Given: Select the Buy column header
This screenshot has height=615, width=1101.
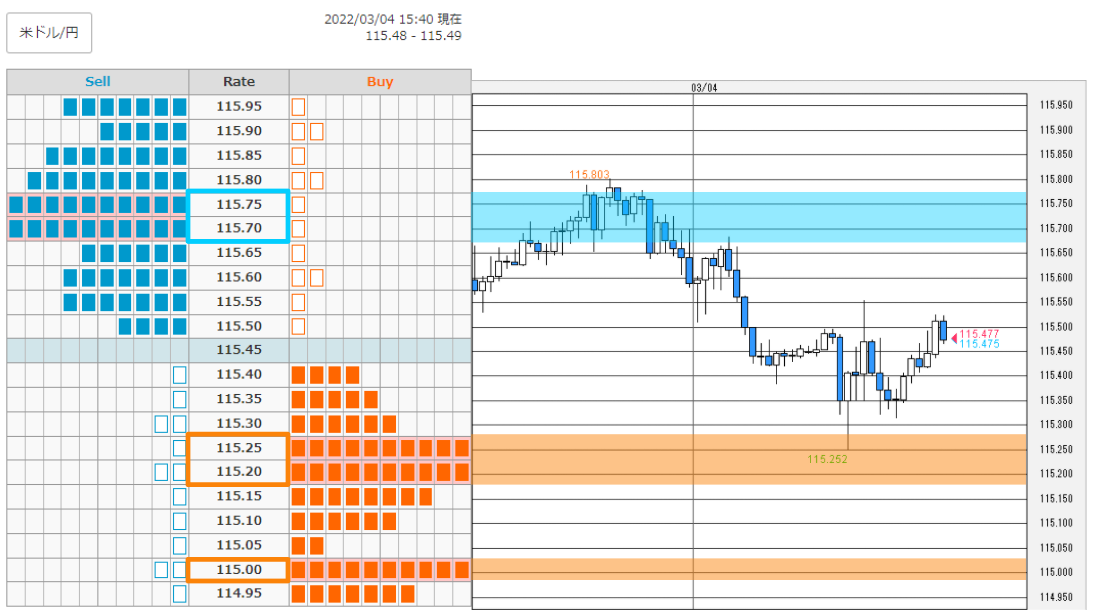Looking at the screenshot, I should (380, 81).
